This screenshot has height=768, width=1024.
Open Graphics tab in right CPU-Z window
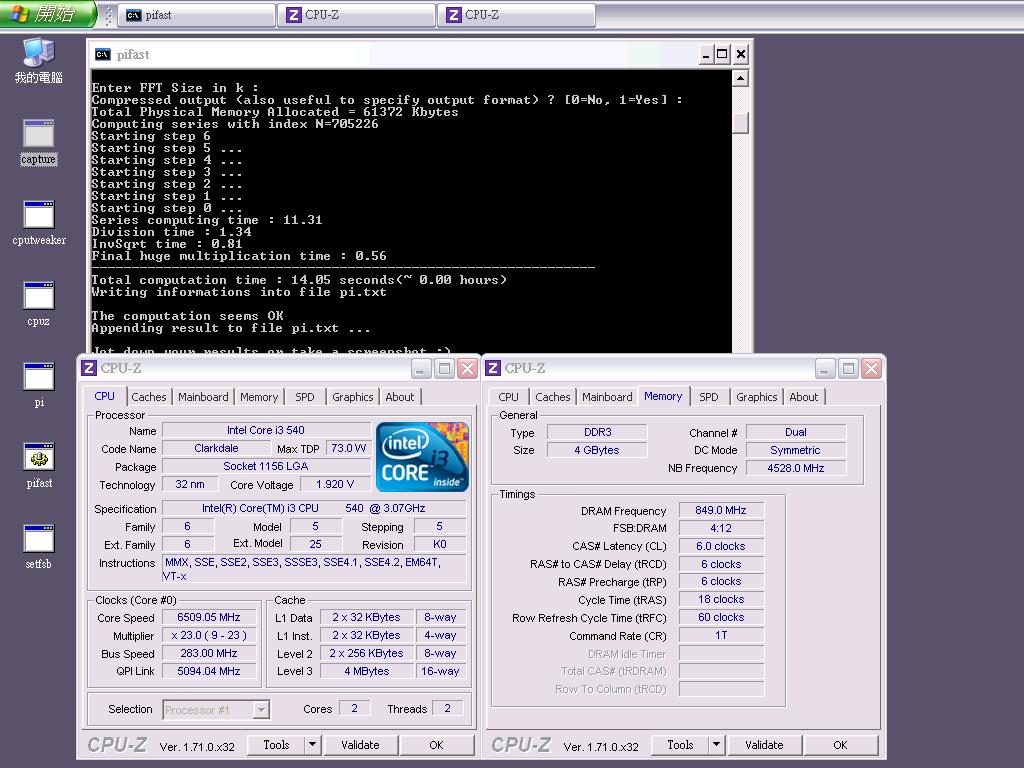pyautogui.click(x=757, y=397)
